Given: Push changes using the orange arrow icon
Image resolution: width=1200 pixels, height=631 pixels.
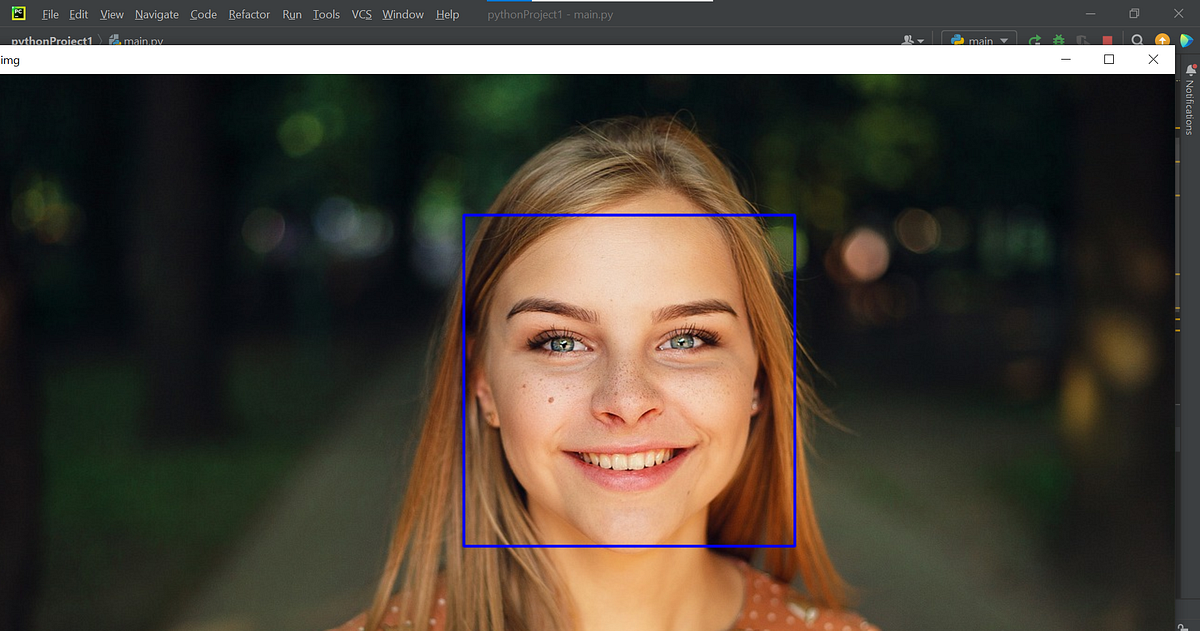Looking at the screenshot, I should [1162, 39].
